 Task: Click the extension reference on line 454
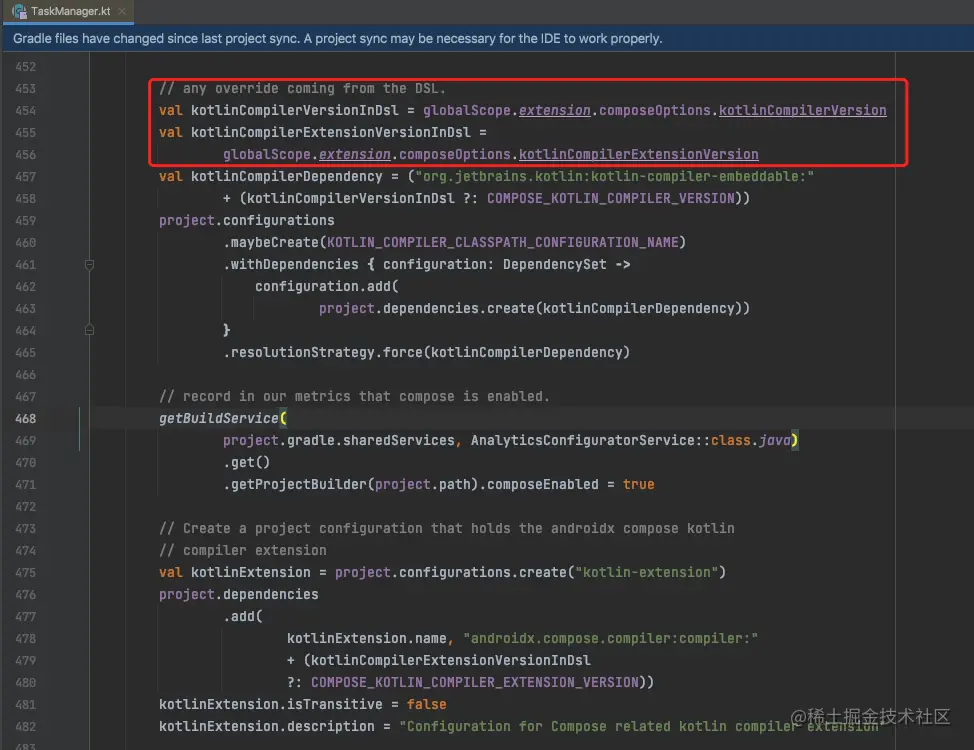click(554, 111)
